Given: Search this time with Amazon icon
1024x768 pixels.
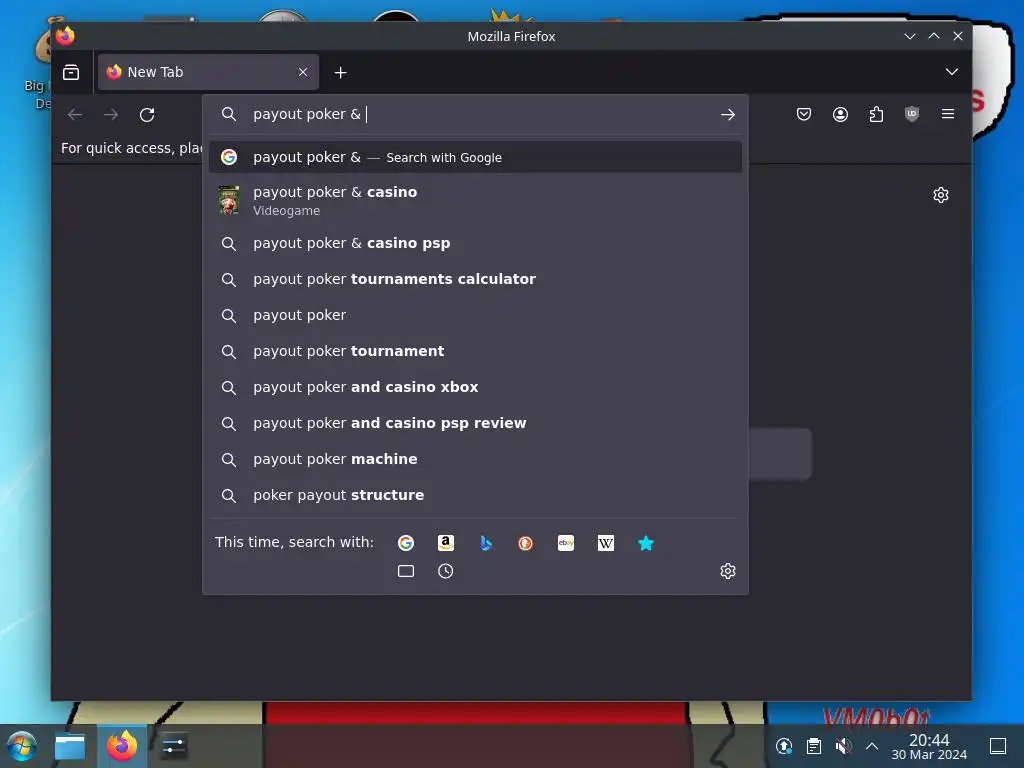Looking at the screenshot, I should click(446, 543).
